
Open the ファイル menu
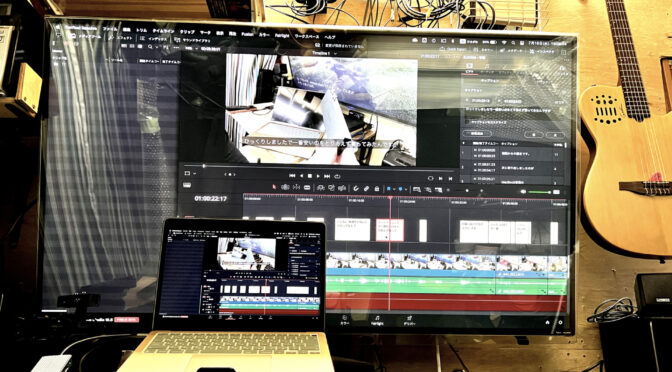(110, 29)
